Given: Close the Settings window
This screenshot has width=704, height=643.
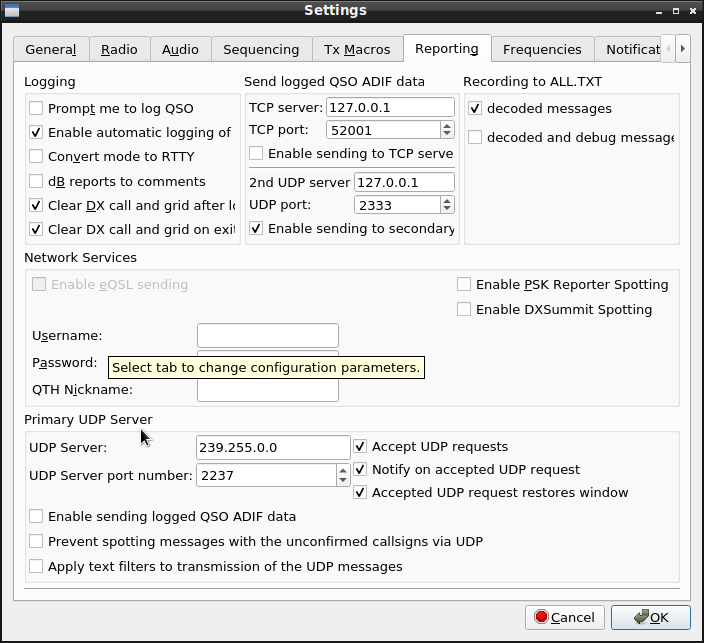Looking at the screenshot, I should (693, 11).
